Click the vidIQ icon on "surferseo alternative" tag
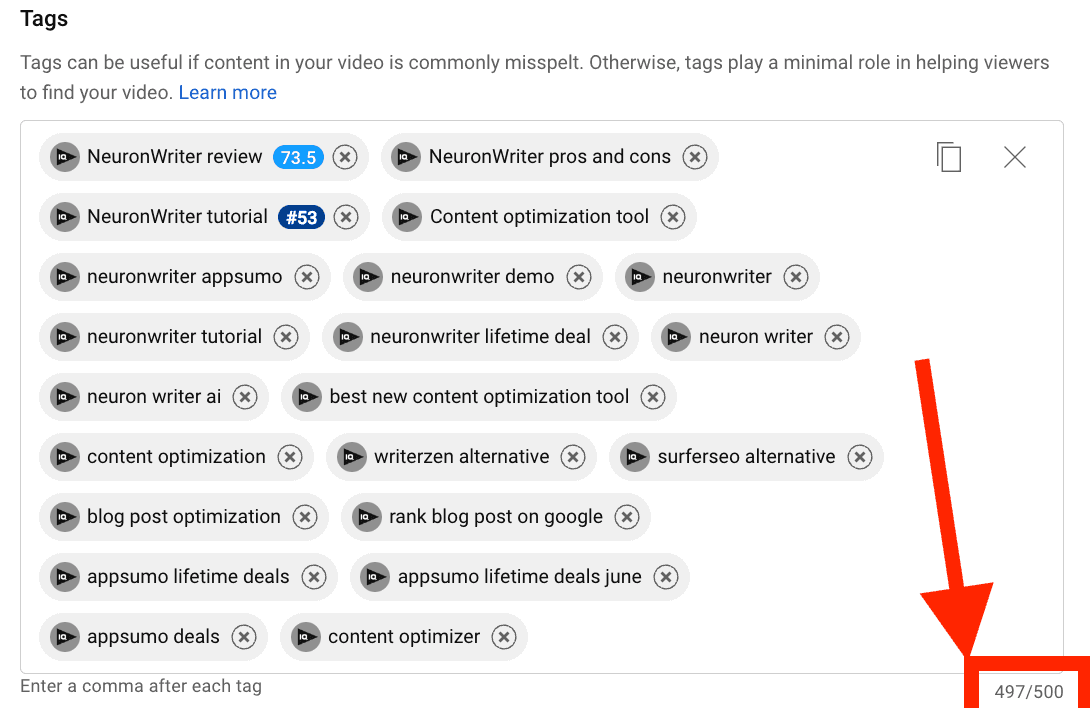The width and height of the screenshot is (1090, 708). [635, 457]
